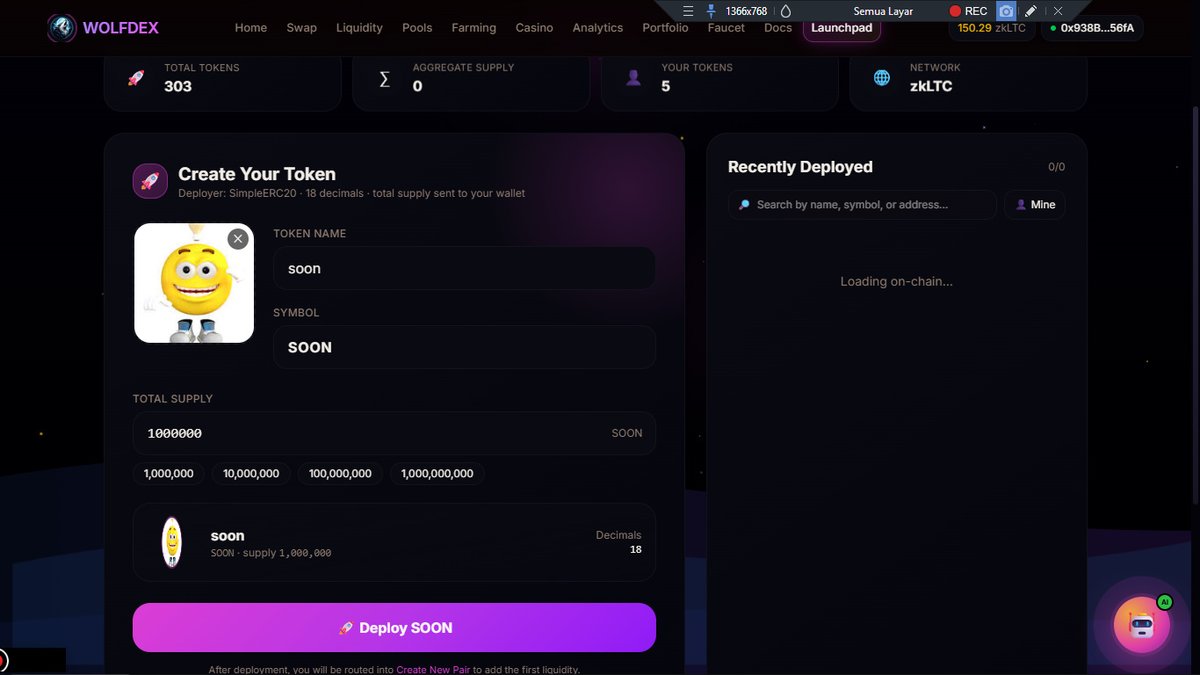Open the Farming page
This screenshot has height=675, width=1200.
click(x=474, y=28)
